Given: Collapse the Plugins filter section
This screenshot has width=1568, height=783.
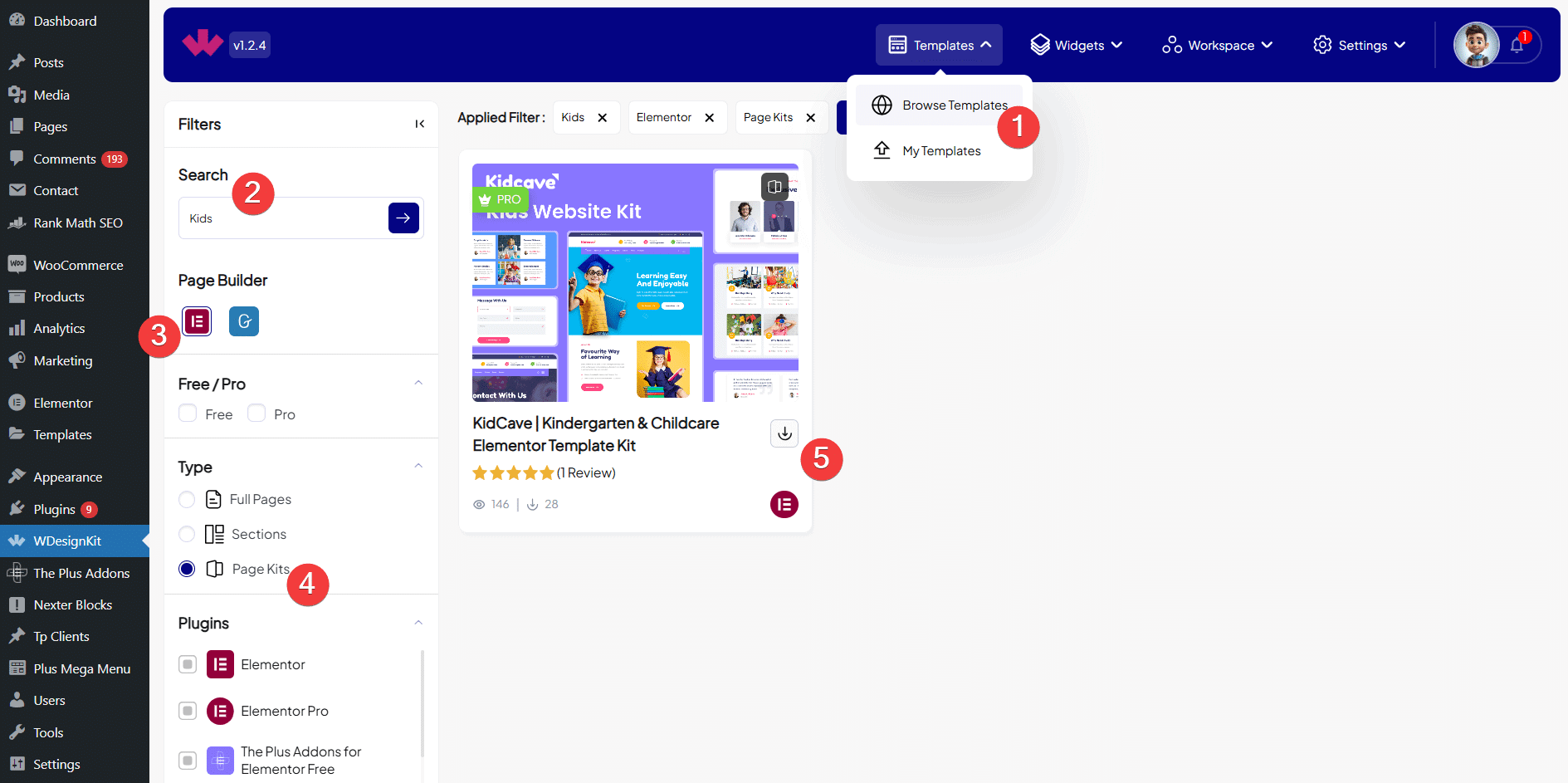Looking at the screenshot, I should click(418, 623).
